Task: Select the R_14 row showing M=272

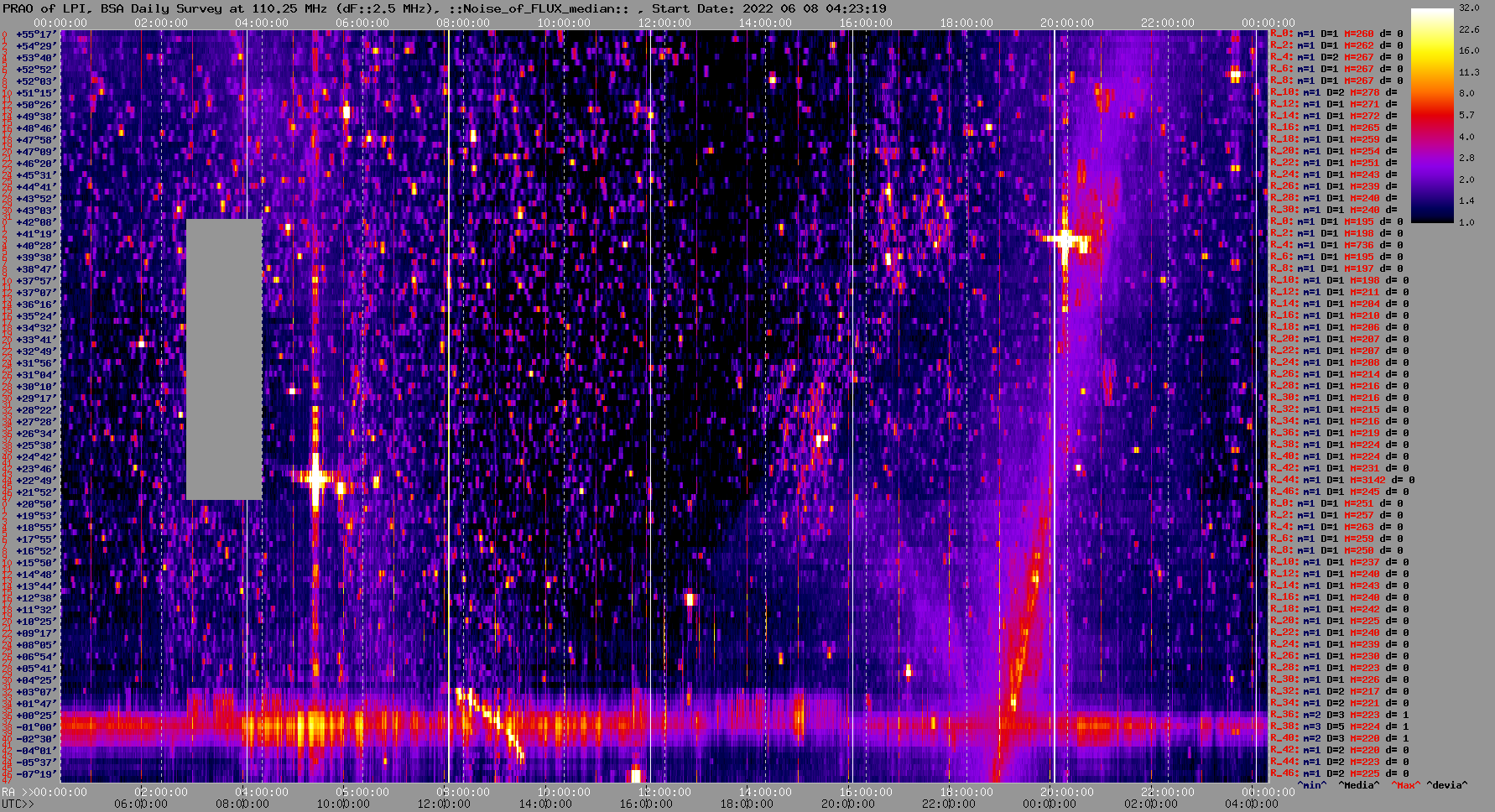Action: pyautogui.click(x=1334, y=117)
